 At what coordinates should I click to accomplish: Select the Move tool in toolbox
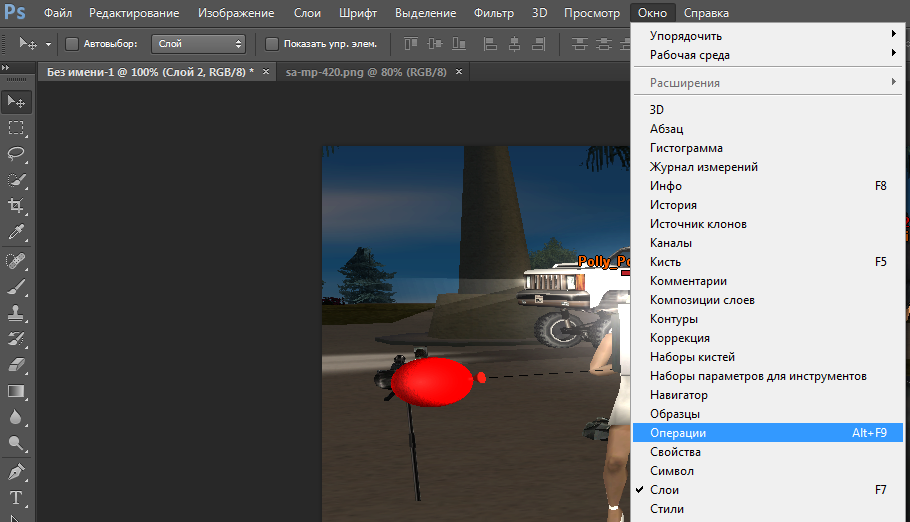16,102
